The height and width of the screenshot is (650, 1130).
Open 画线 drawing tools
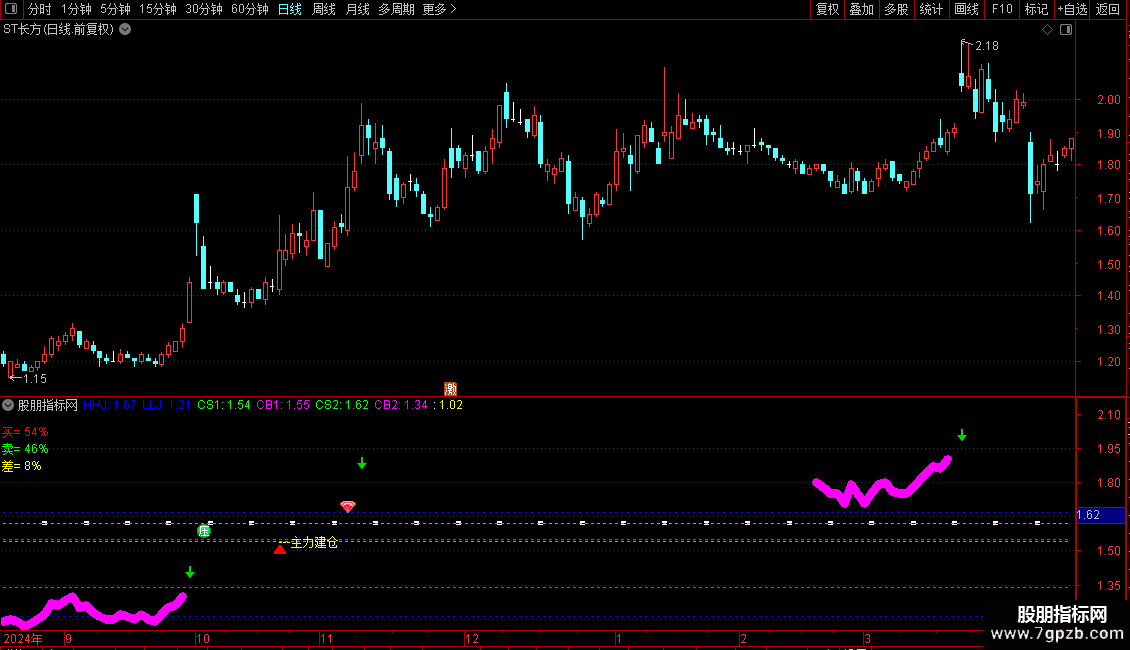(x=966, y=9)
